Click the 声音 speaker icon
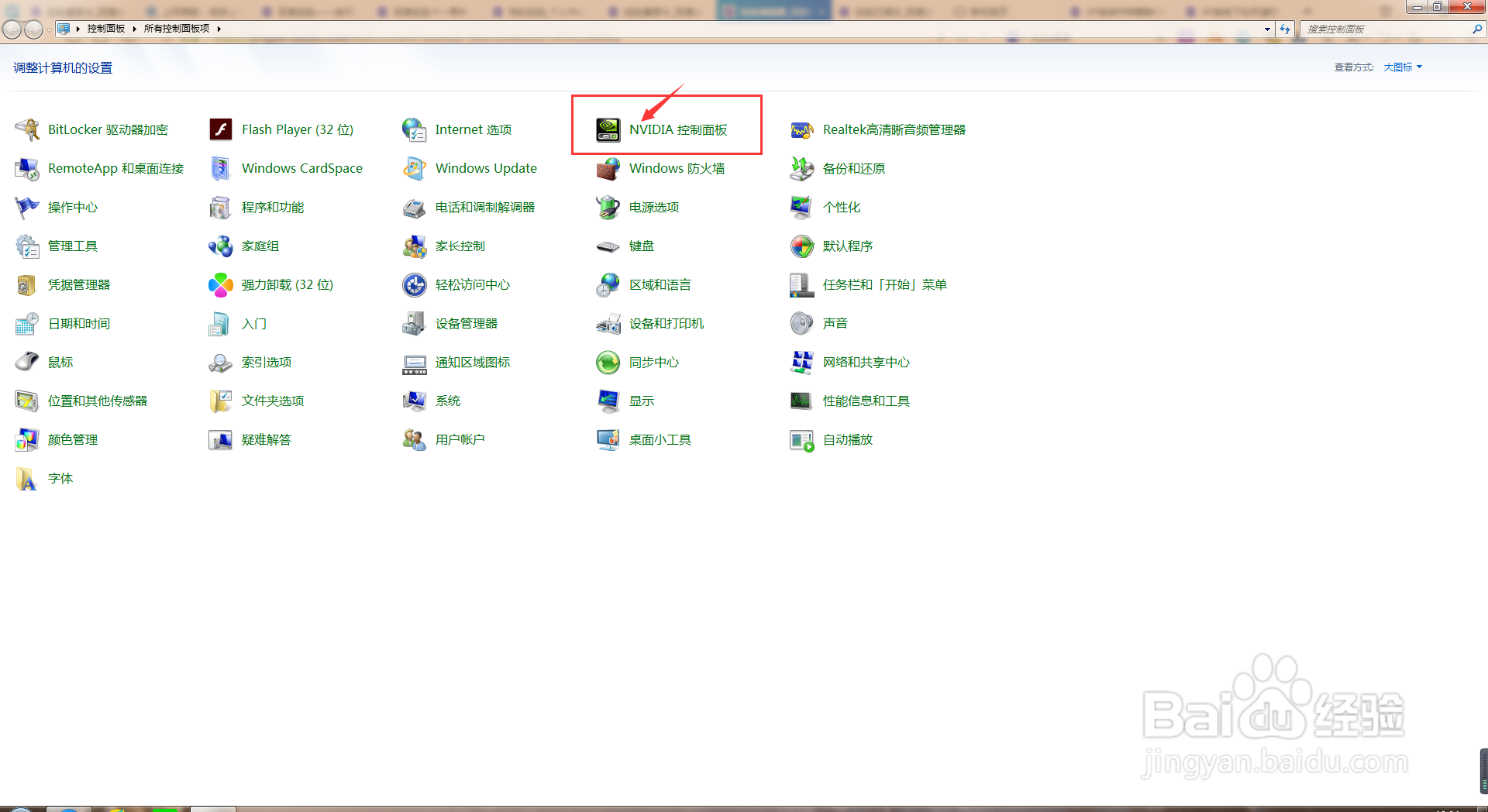This screenshot has height=812, width=1488. tap(802, 323)
